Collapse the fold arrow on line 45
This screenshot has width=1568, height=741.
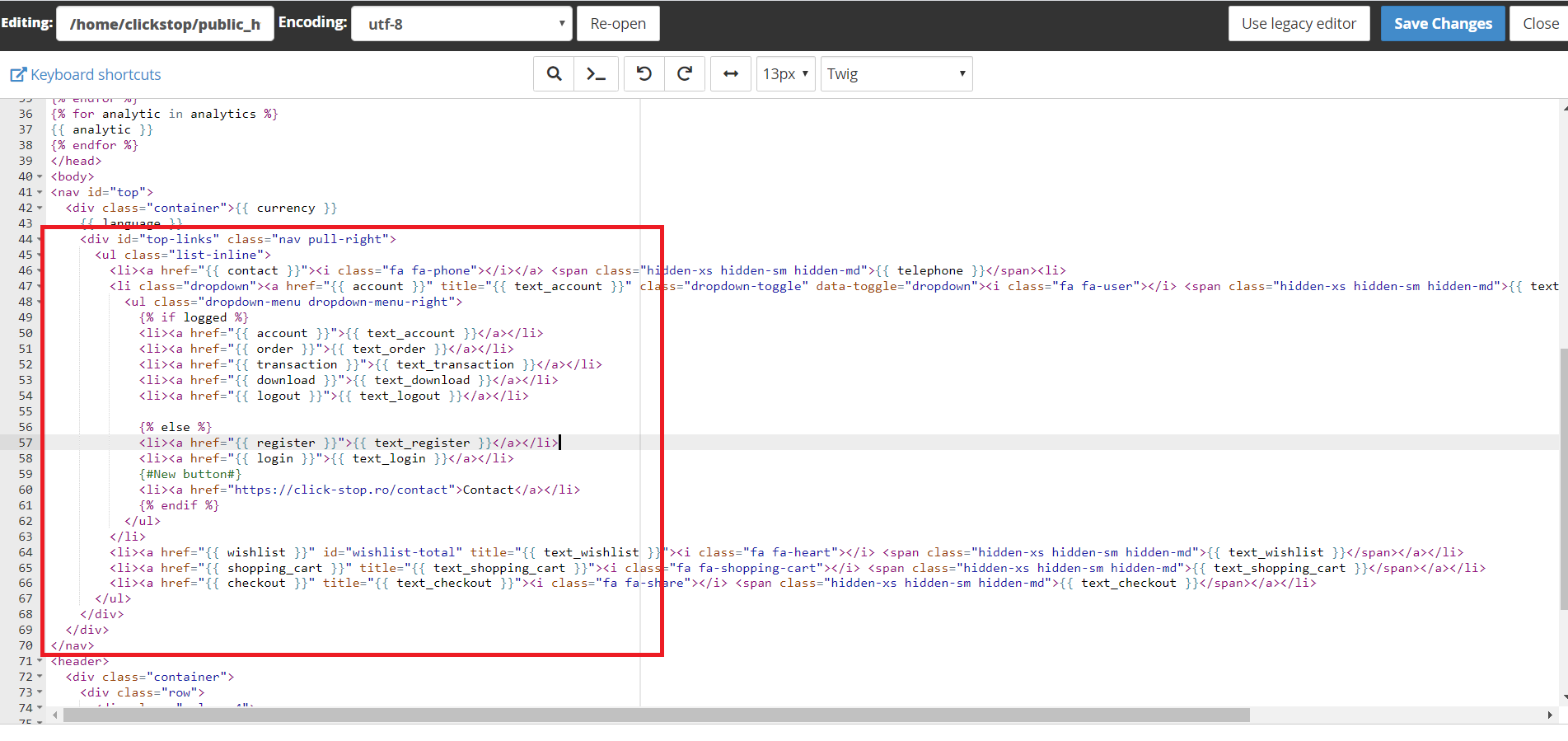tap(40, 255)
